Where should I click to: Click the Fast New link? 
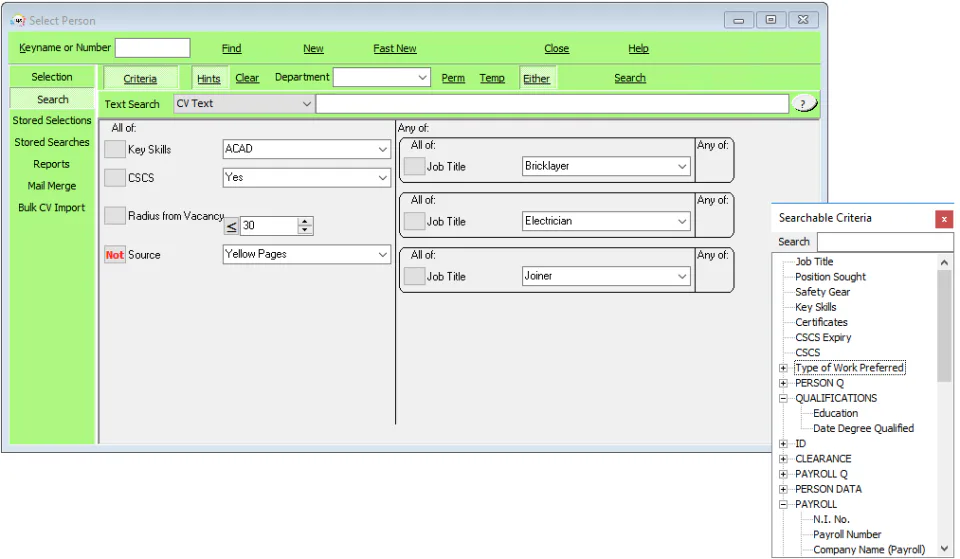(395, 48)
